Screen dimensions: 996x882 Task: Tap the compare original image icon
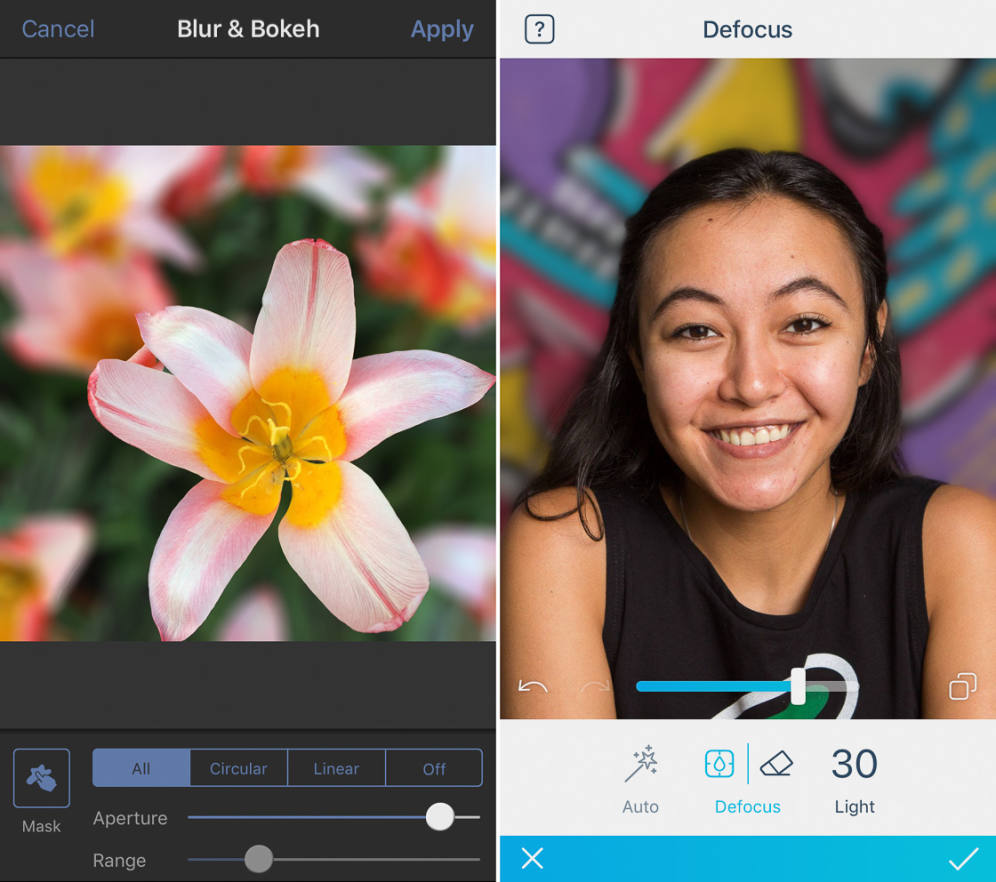point(963,686)
